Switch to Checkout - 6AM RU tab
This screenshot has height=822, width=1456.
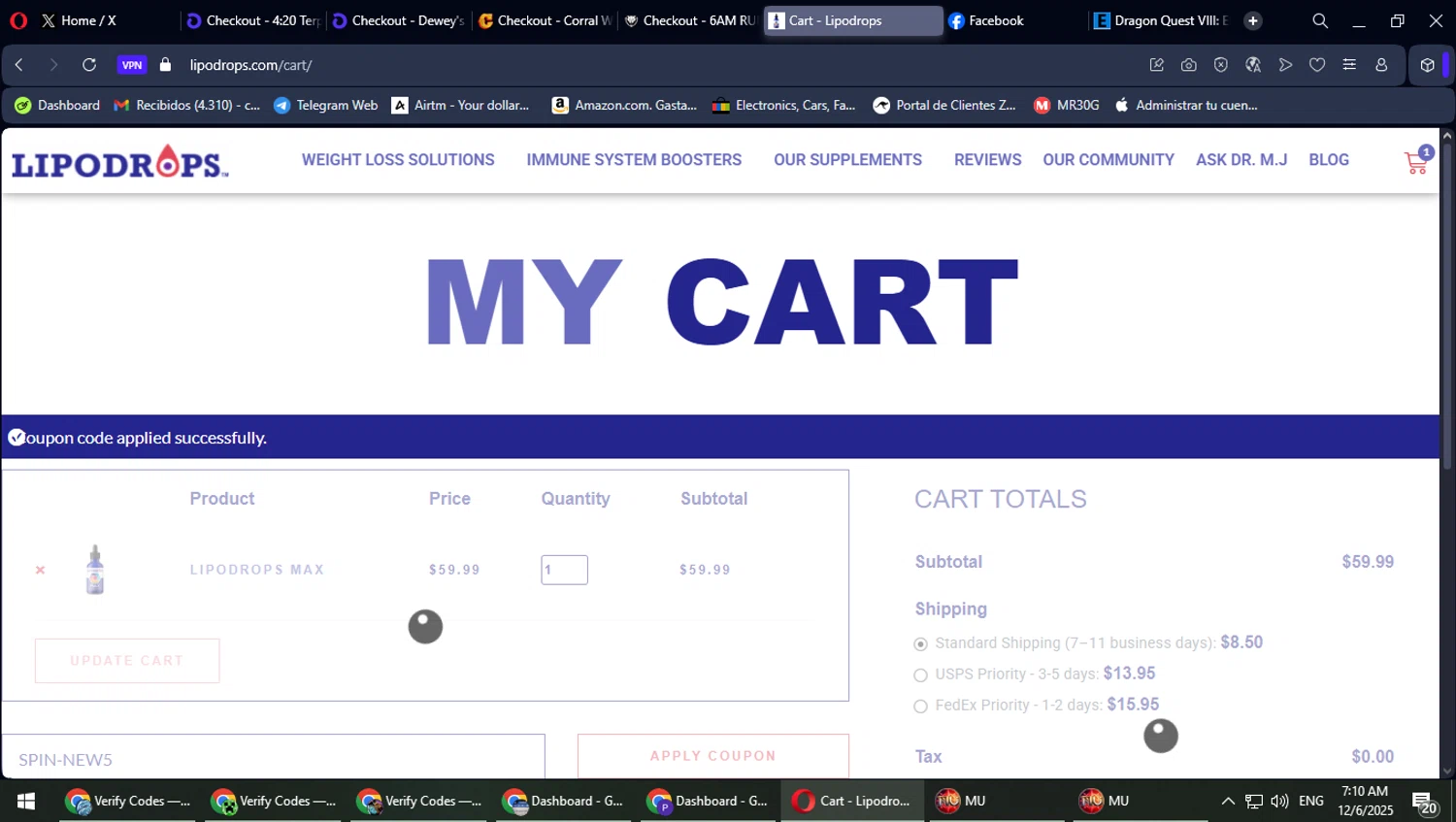tap(689, 20)
